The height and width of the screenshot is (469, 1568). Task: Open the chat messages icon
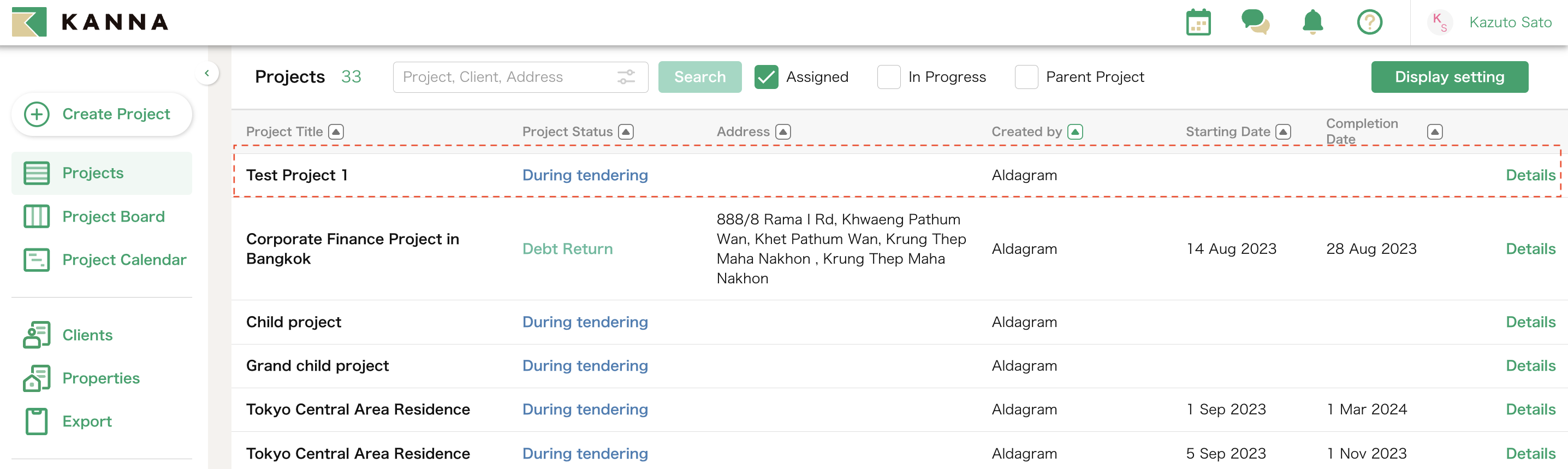coord(1255,22)
